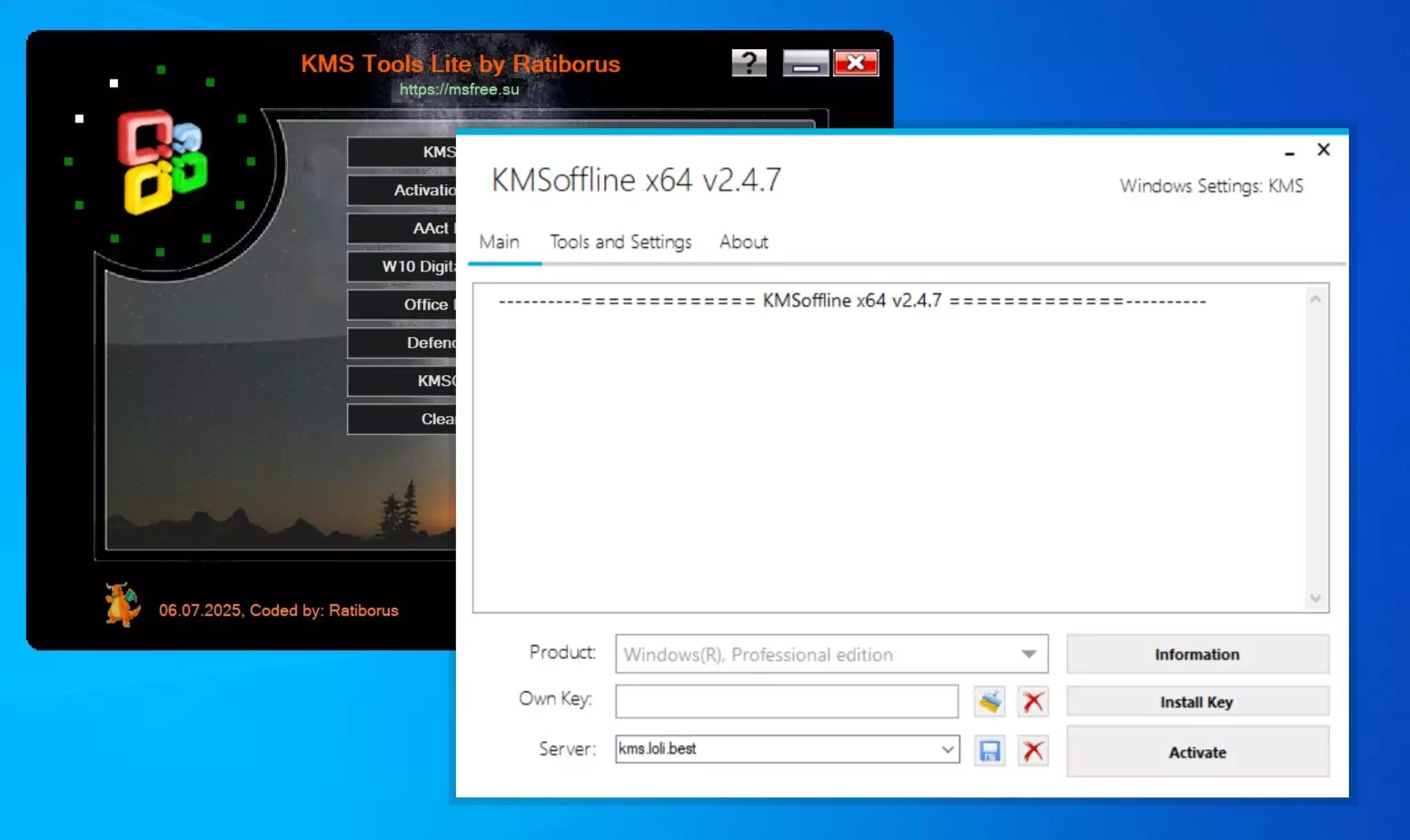
Task: Minimize the KMS Tools Lite window
Action: 806,63
